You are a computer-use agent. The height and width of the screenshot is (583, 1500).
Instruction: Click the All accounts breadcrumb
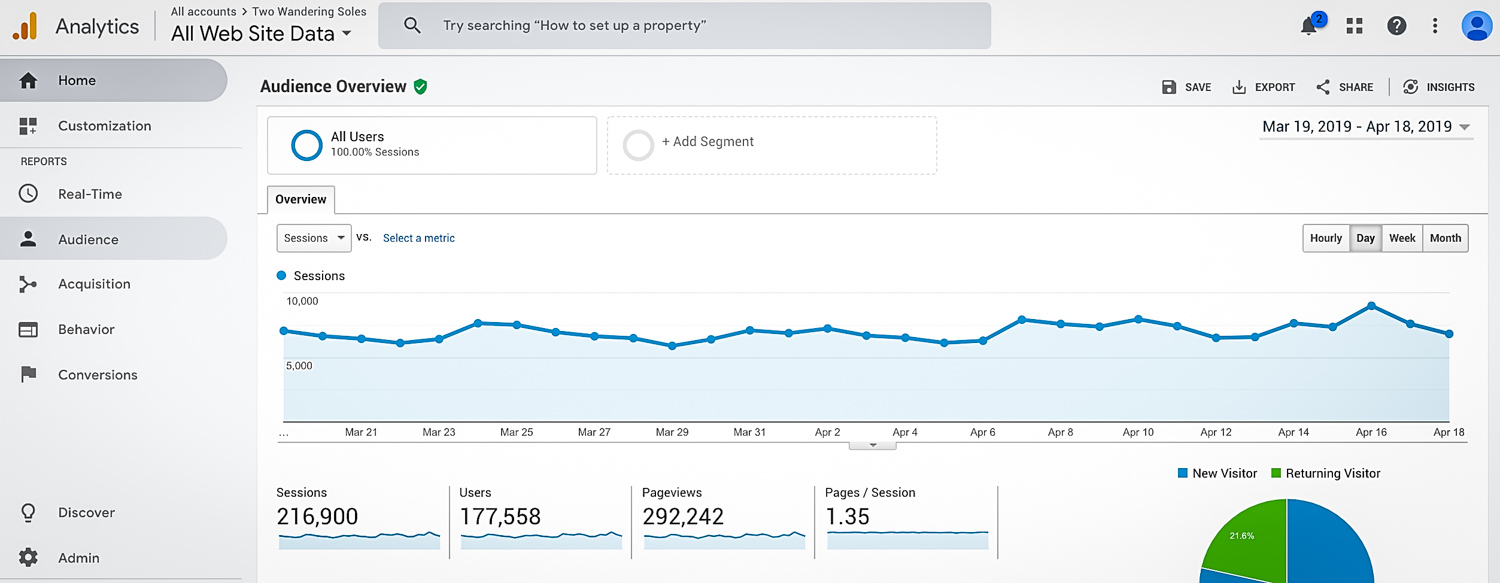coord(204,12)
